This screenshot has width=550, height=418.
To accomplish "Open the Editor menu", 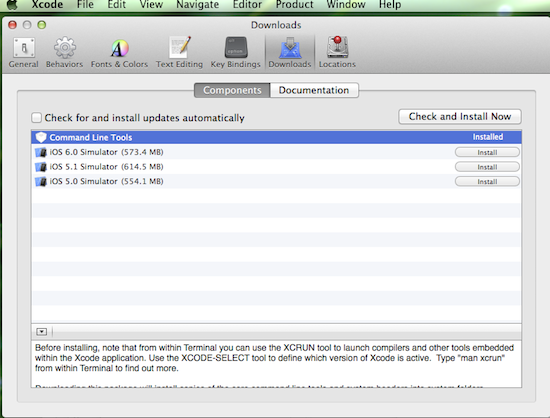I will coord(247,5).
